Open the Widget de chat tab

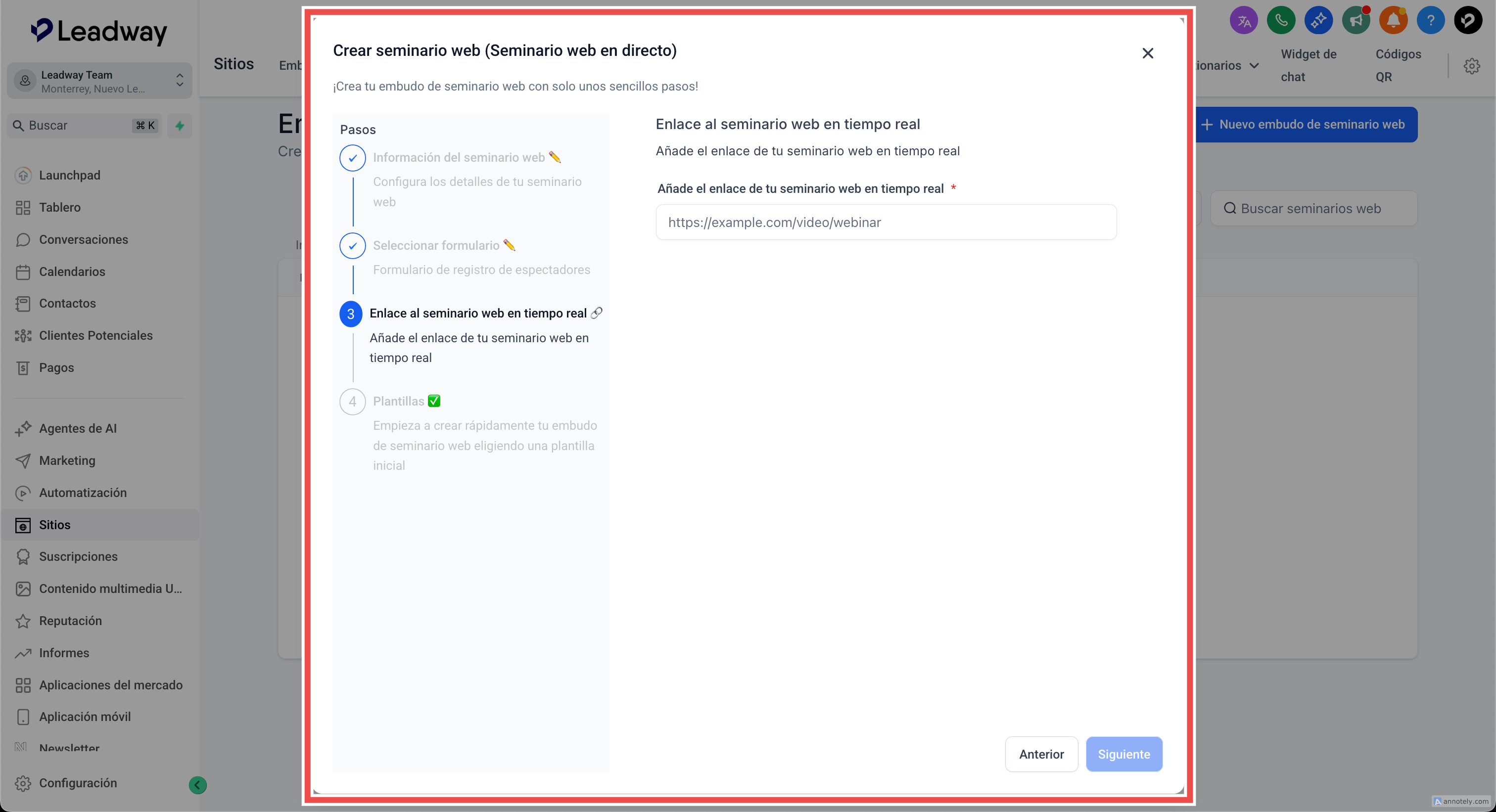(x=1308, y=65)
